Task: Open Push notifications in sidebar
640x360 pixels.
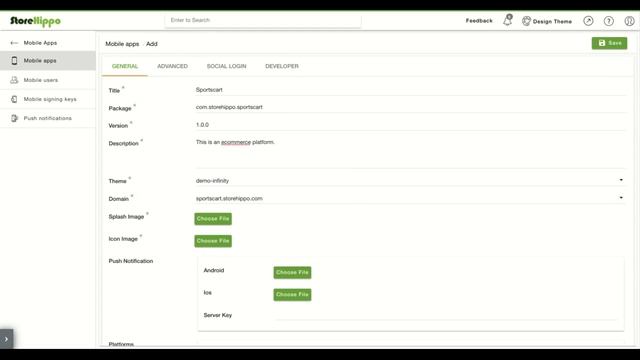Action: [48, 118]
